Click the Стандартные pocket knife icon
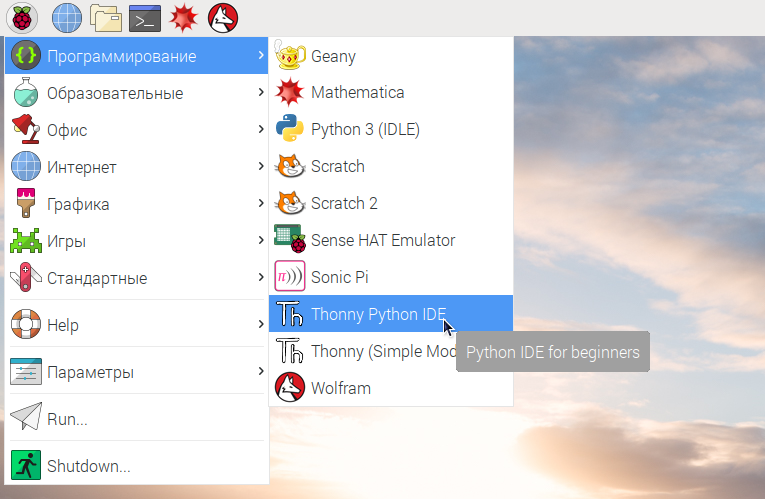The width and height of the screenshot is (765, 499). (26, 277)
